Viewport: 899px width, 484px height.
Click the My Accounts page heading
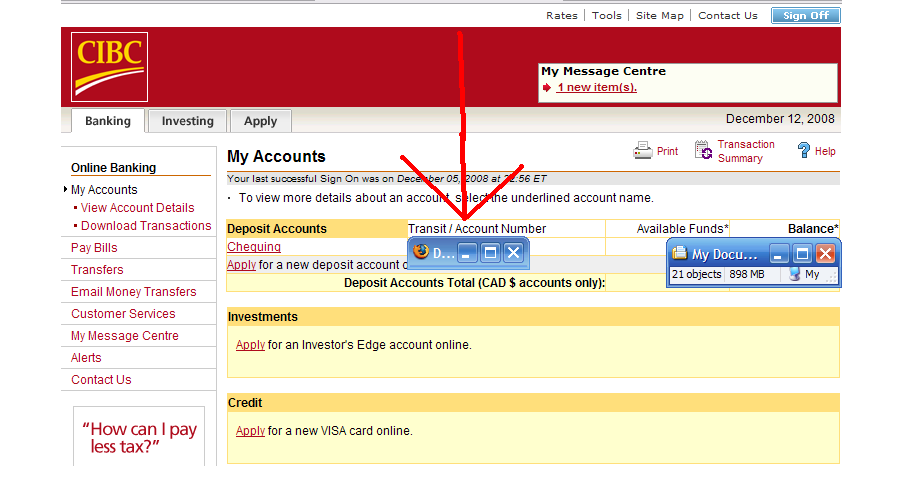(276, 157)
